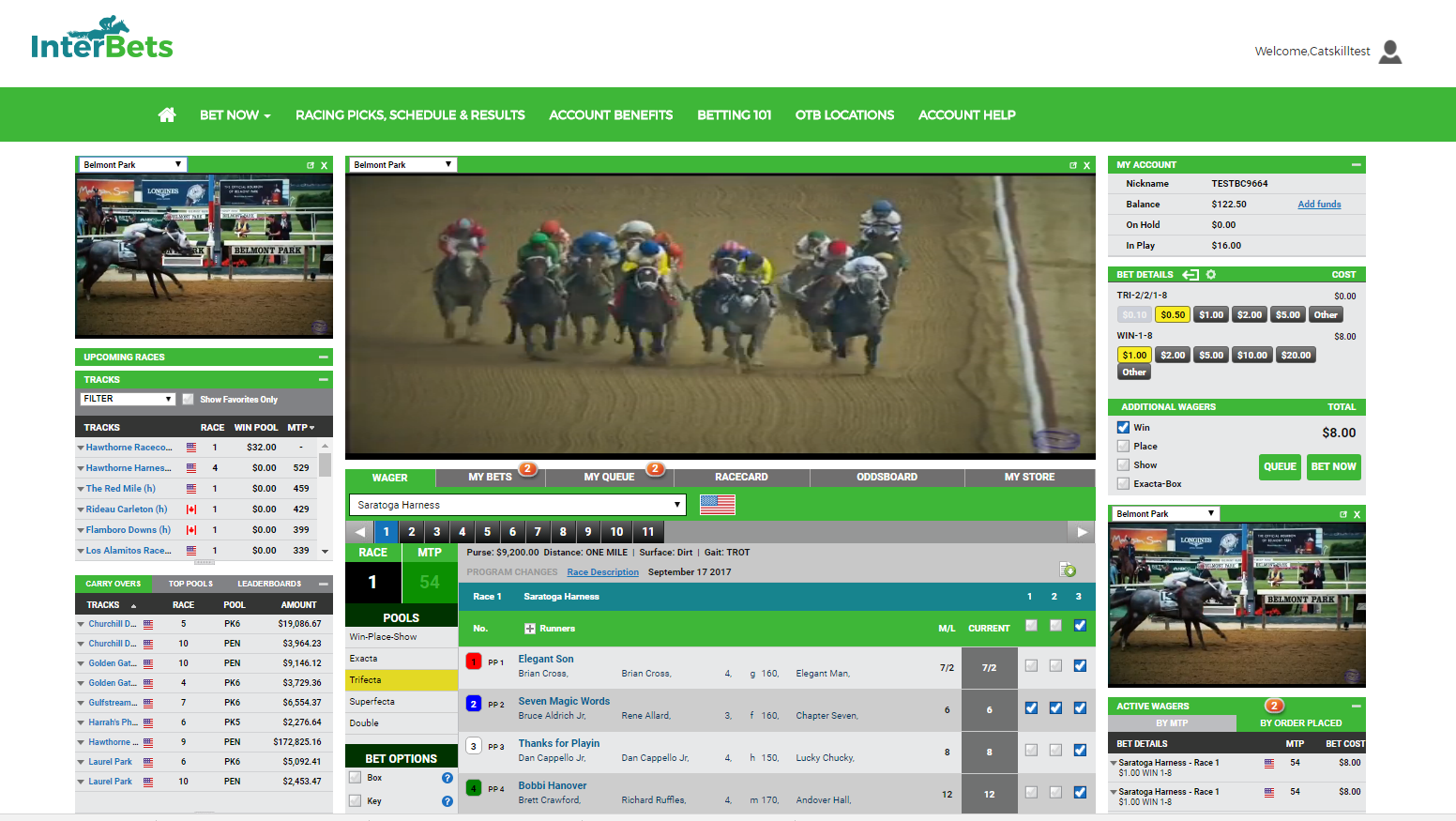
Task: Select the Exacta pool
Action: click(402, 659)
